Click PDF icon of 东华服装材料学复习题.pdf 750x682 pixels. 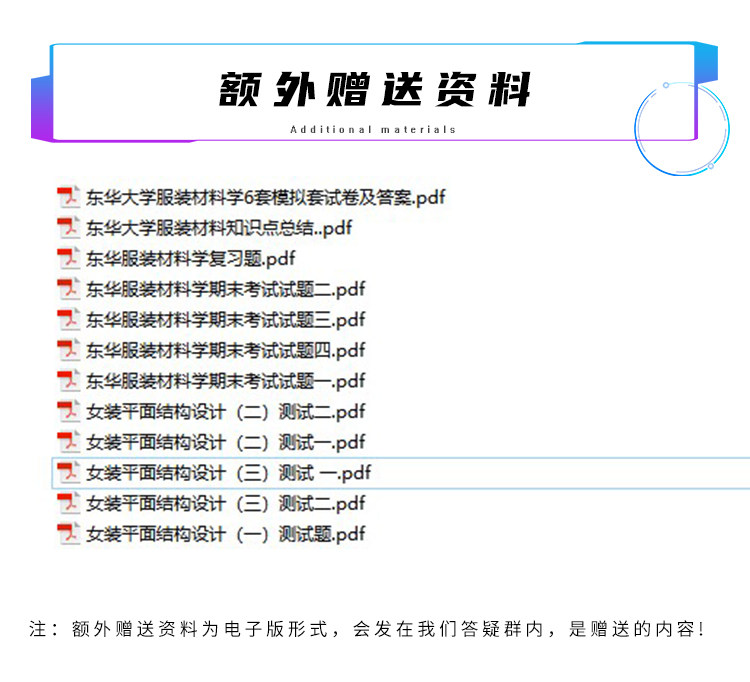point(68,258)
